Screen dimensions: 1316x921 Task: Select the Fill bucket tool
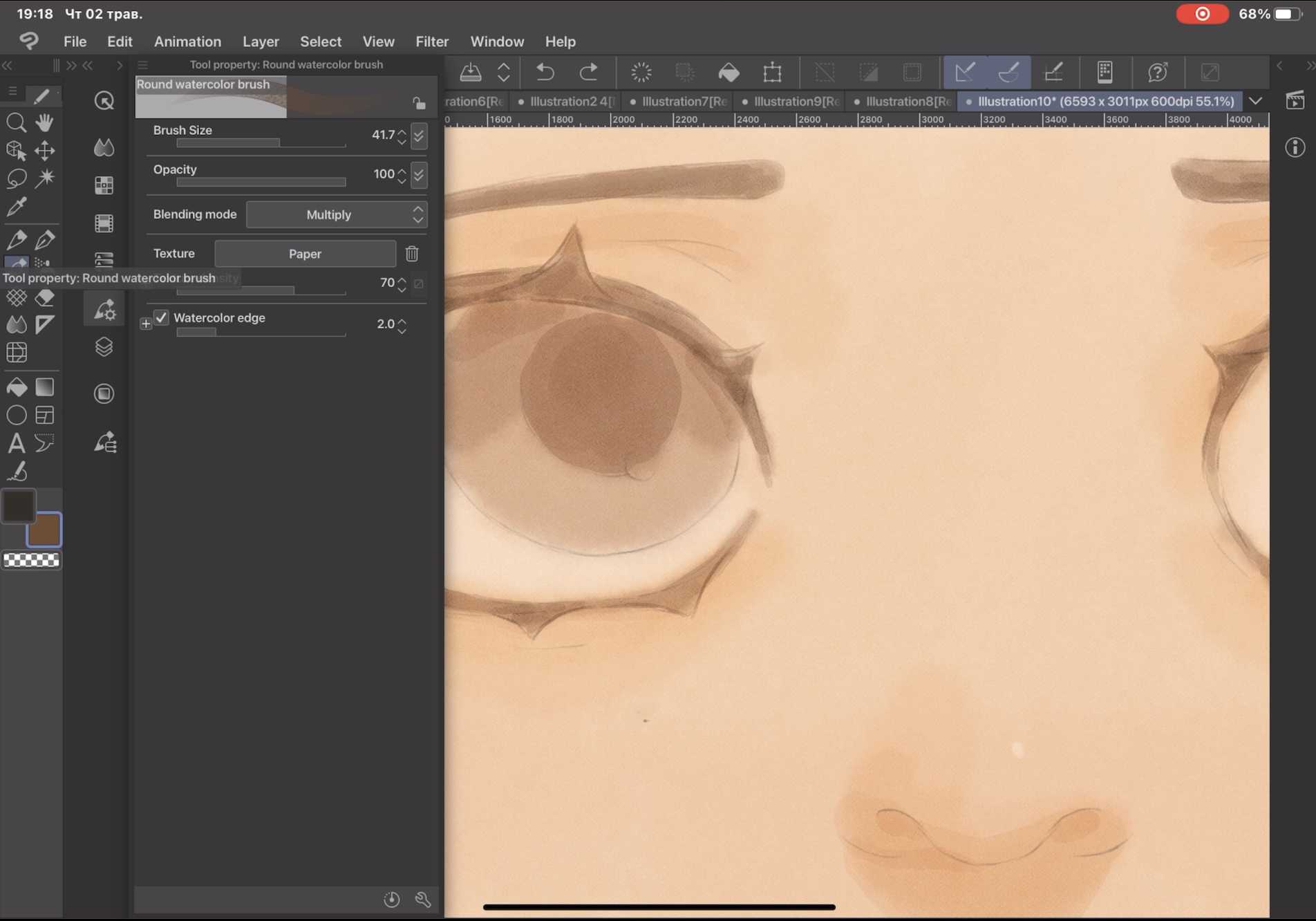tap(16, 387)
